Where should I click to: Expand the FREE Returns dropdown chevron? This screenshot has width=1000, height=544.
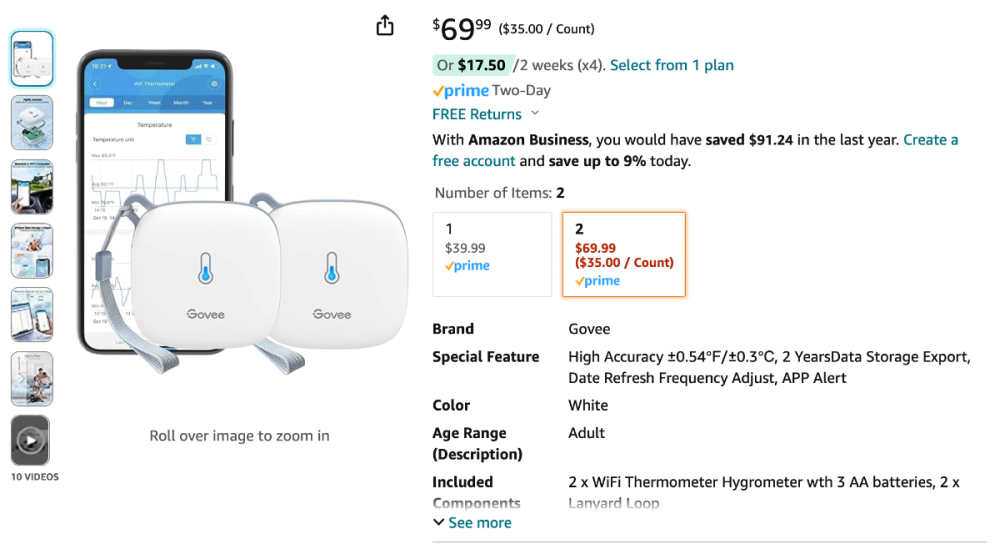click(x=535, y=114)
